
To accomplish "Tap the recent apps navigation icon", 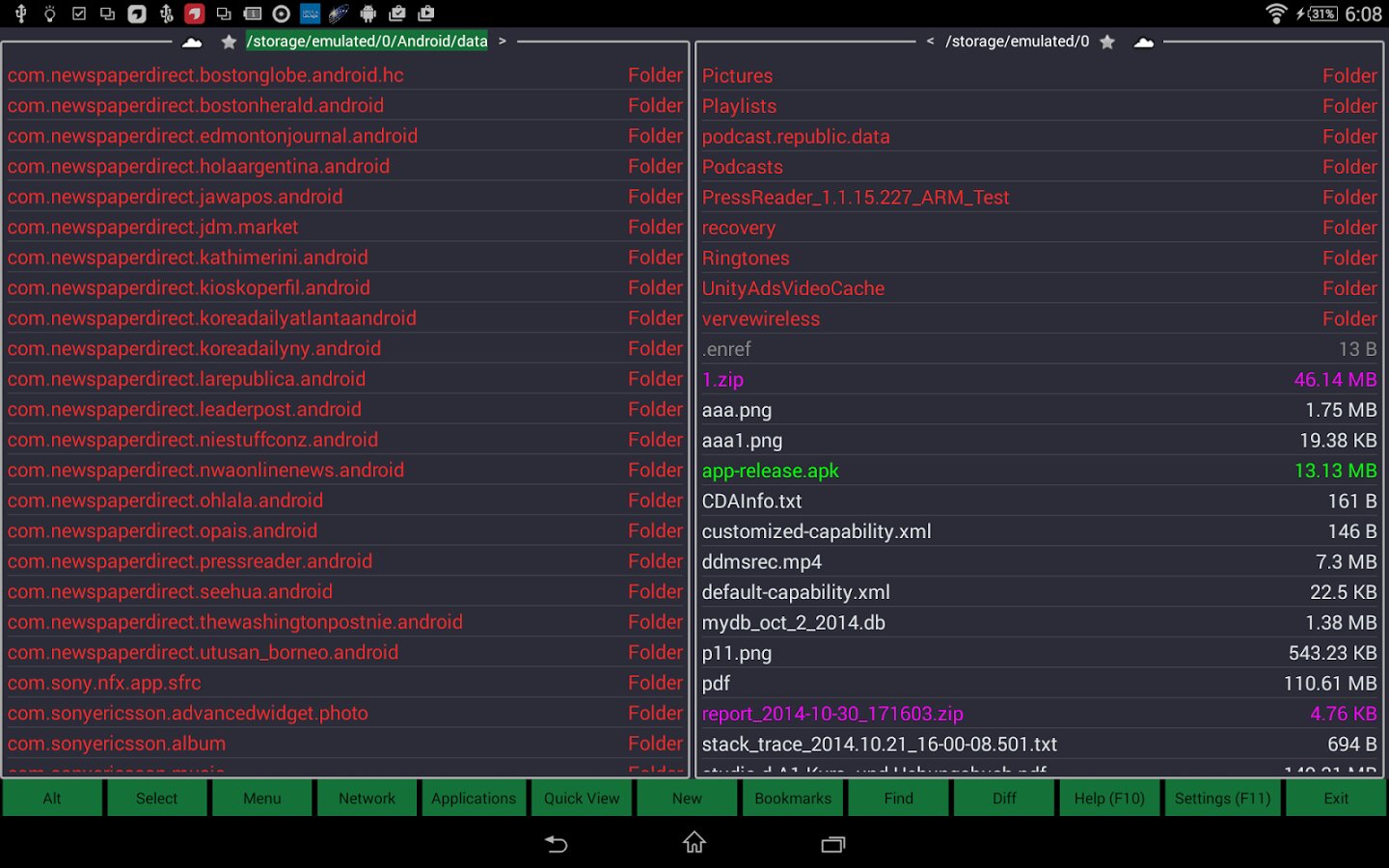I will coord(832,844).
